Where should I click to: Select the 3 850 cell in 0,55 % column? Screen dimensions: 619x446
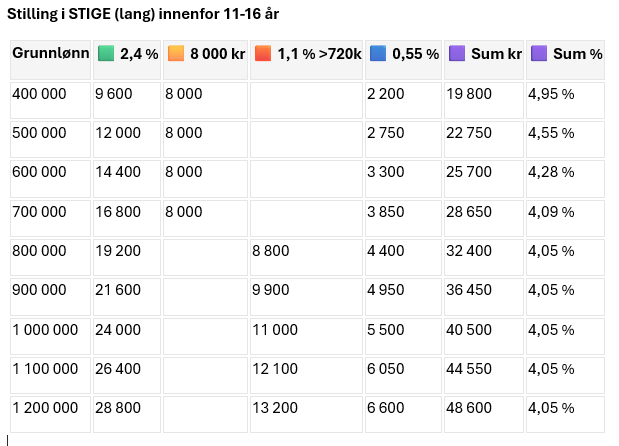coord(403,218)
